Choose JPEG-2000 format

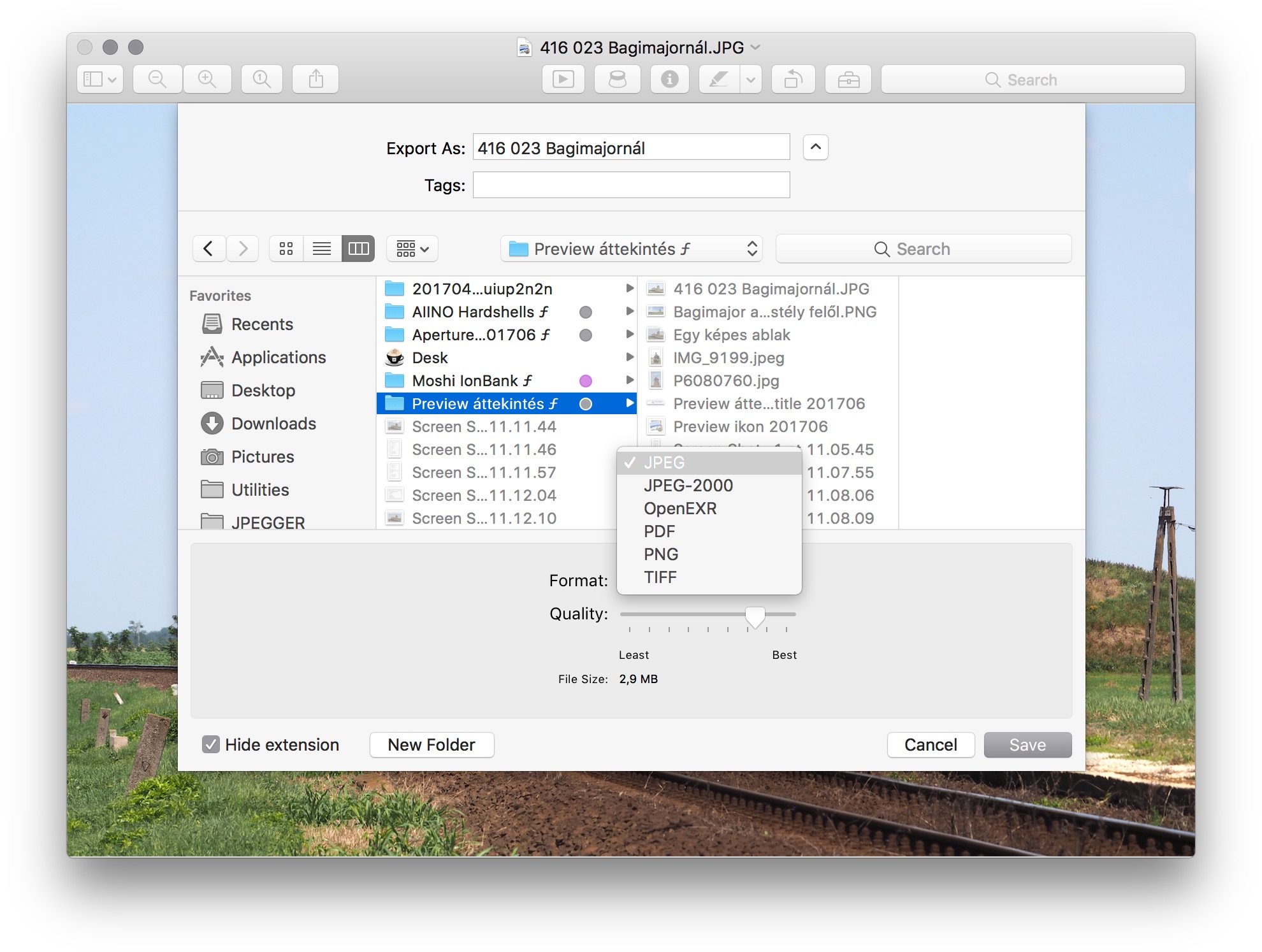pos(709,486)
